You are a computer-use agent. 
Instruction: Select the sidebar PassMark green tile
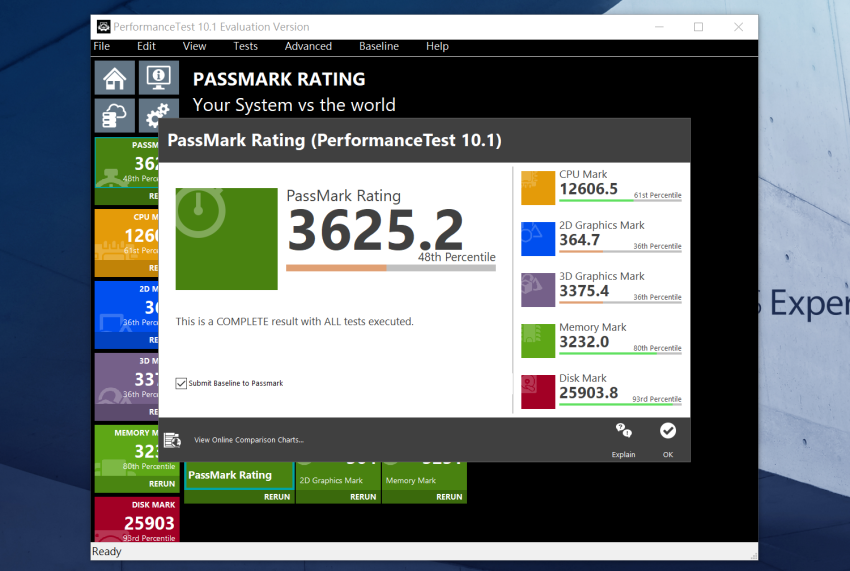pyautogui.click(x=127, y=171)
